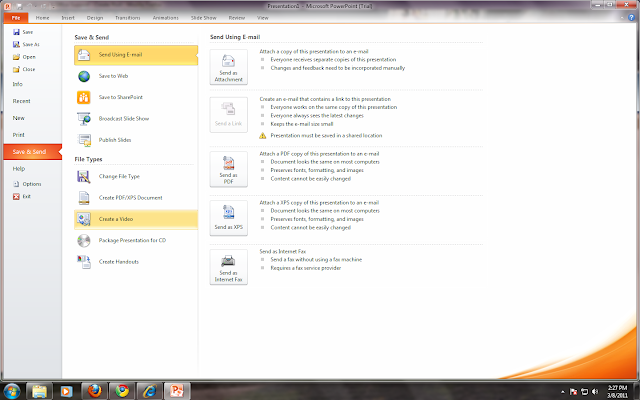Select Save to SharePoint
The width and height of the screenshot is (640, 400).
pyautogui.click(x=136, y=98)
